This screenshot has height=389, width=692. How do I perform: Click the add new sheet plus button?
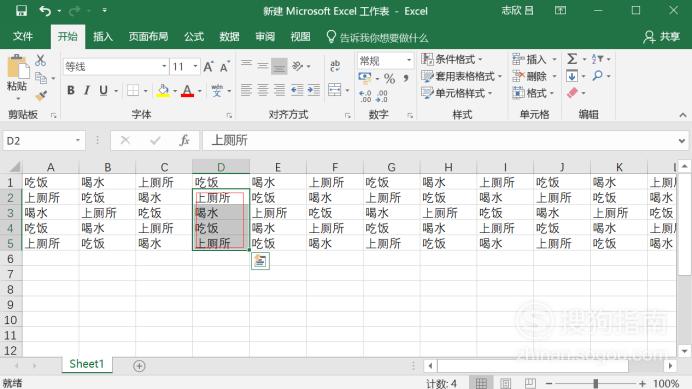pyautogui.click(x=139, y=366)
